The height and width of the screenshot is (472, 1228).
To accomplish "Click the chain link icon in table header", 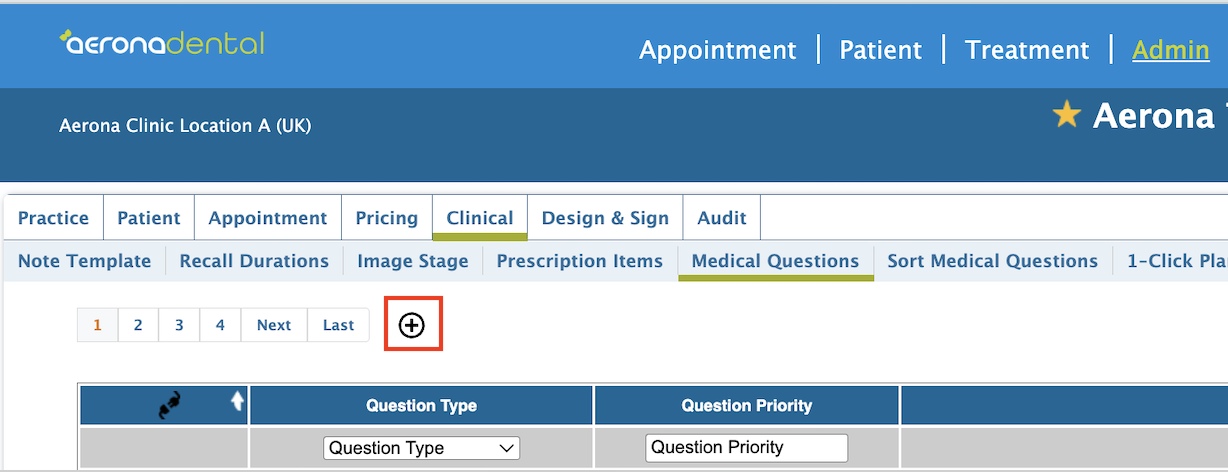I will 171,406.
